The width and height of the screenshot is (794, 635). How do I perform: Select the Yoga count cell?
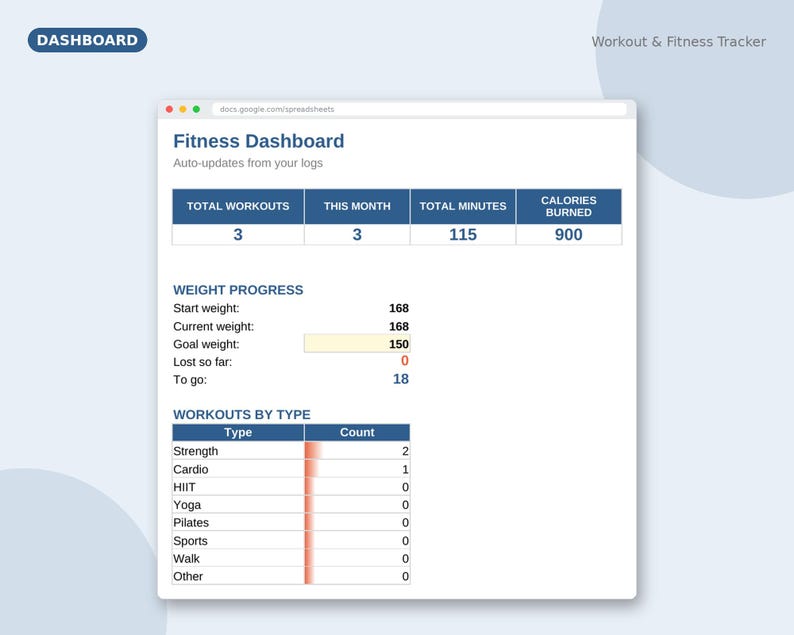(357, 504)
